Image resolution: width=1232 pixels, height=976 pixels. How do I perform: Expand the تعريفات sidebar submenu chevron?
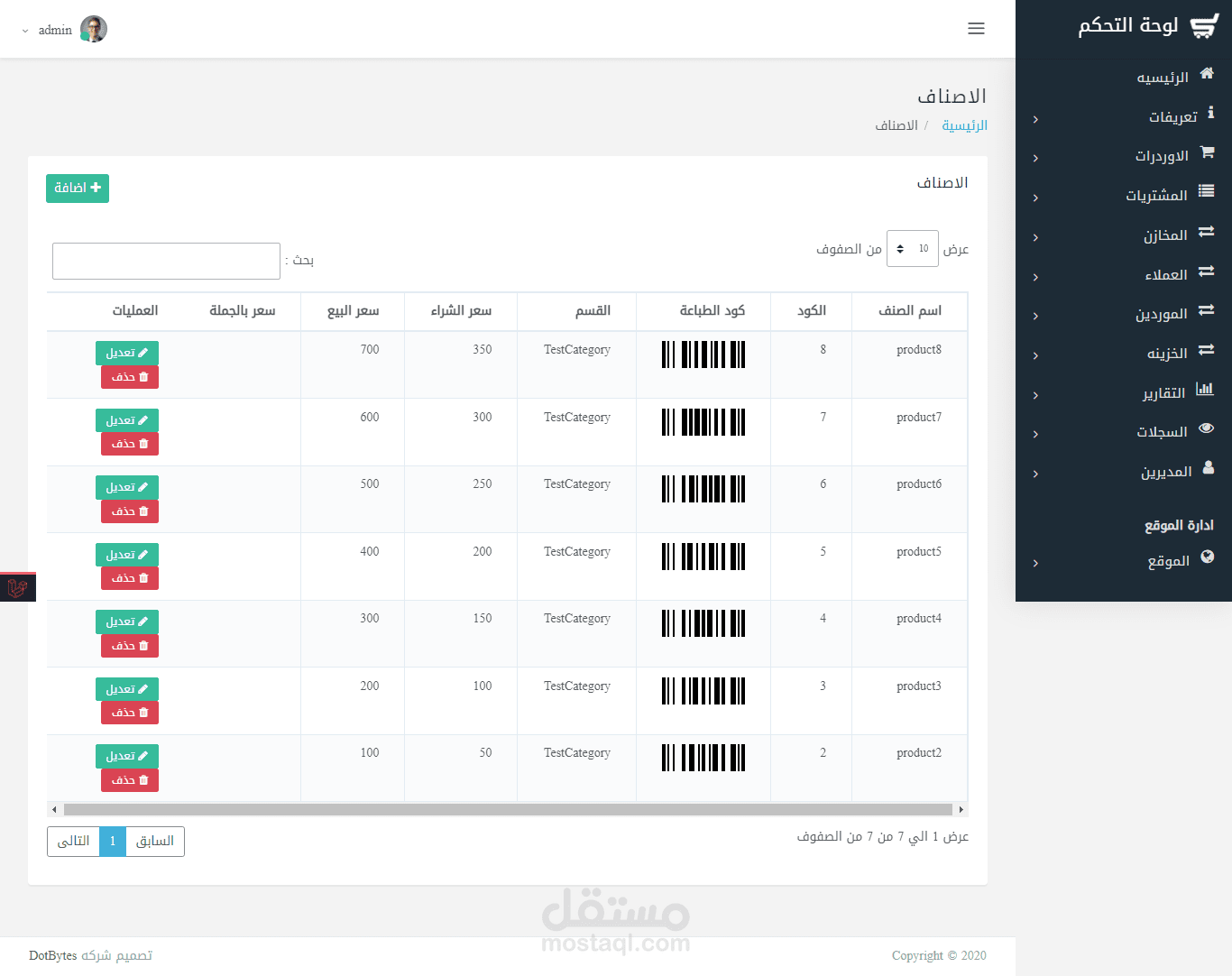1035,119
